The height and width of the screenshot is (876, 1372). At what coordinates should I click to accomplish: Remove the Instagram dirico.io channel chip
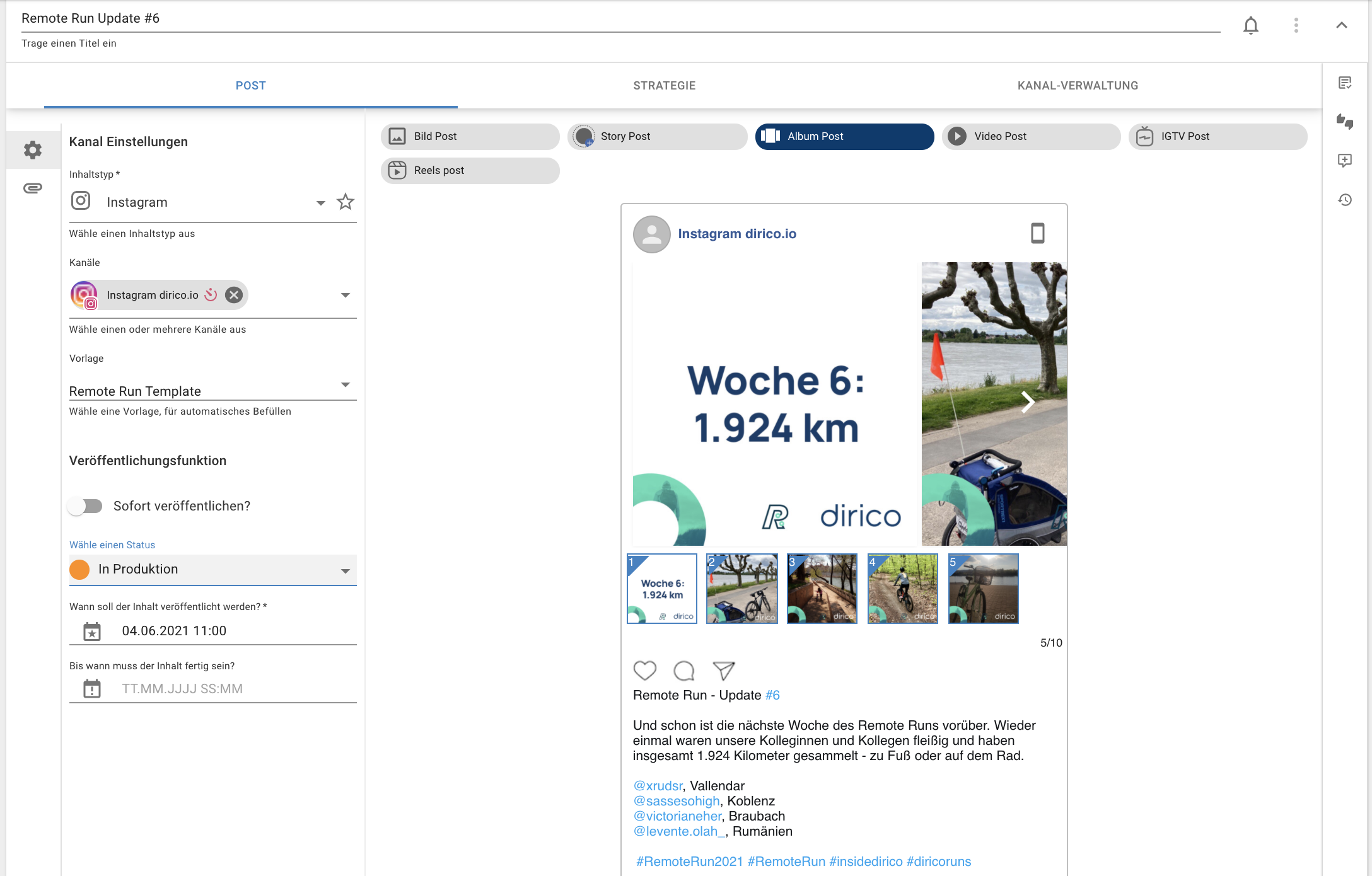[x=233, y=294]
